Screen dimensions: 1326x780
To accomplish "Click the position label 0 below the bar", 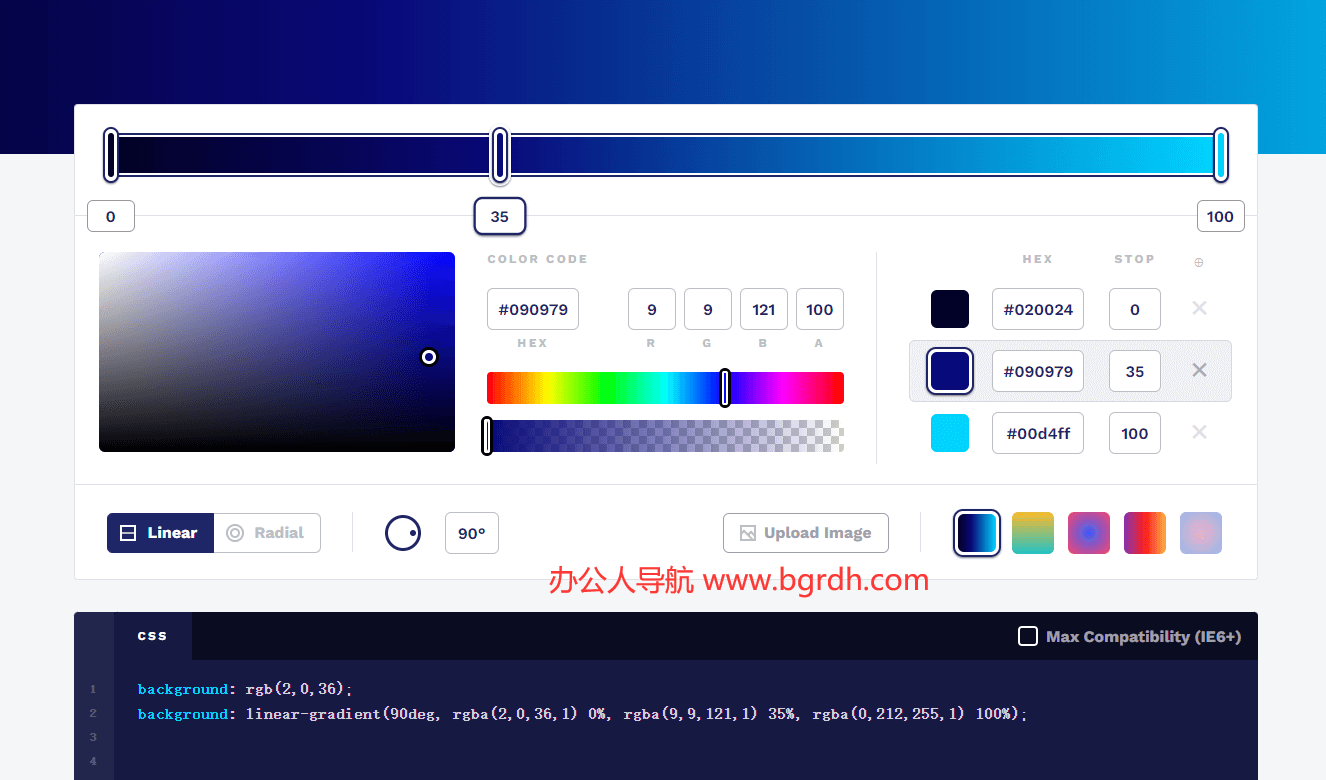I will click(111, 216).
